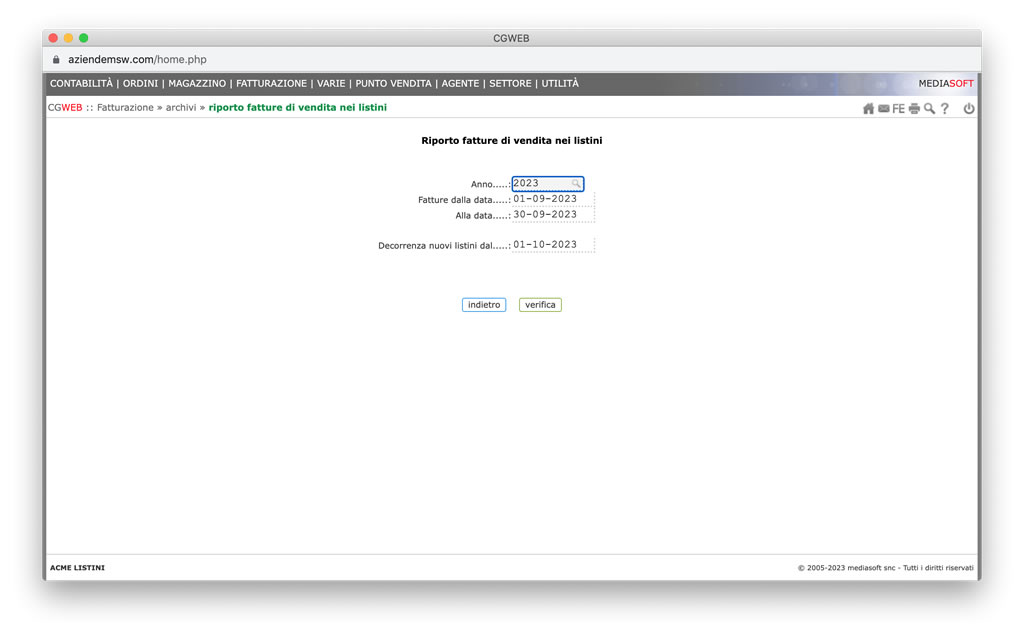This screenshot has height=636, width=1024.
Task: Click the archivi breadcrumb
Action: [181, 108]
